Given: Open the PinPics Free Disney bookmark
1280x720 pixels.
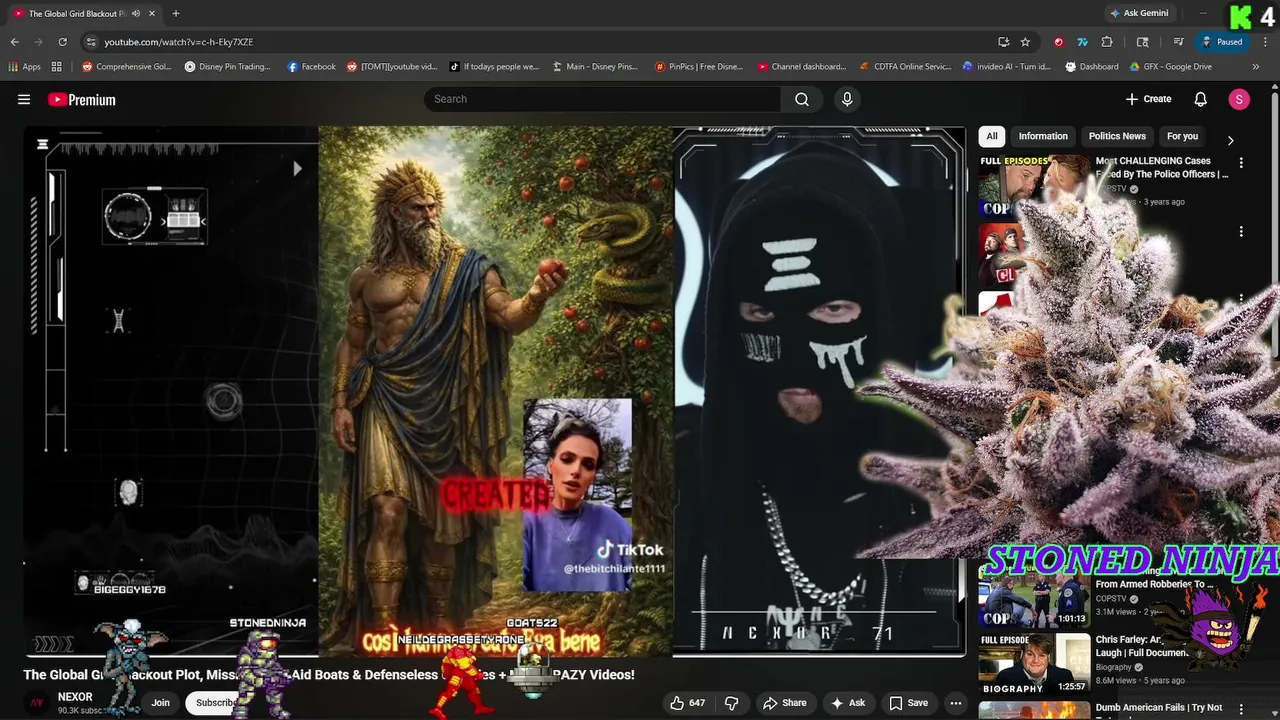Looking at the screenshot, I should pos(698,67).
